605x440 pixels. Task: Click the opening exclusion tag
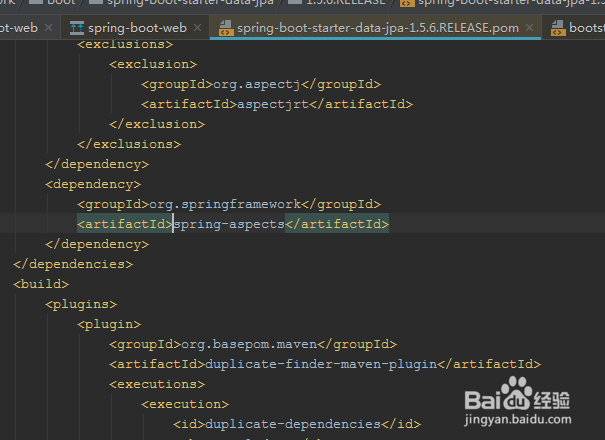153,64
